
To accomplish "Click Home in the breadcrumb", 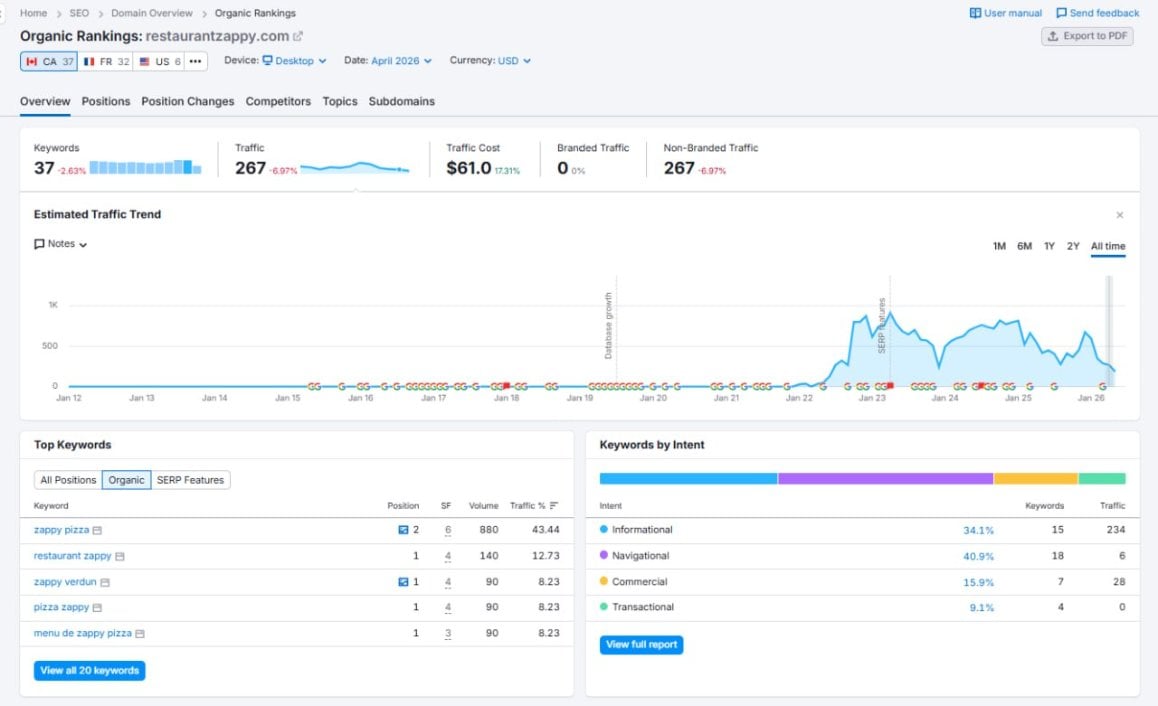I will tap(33, 13).
